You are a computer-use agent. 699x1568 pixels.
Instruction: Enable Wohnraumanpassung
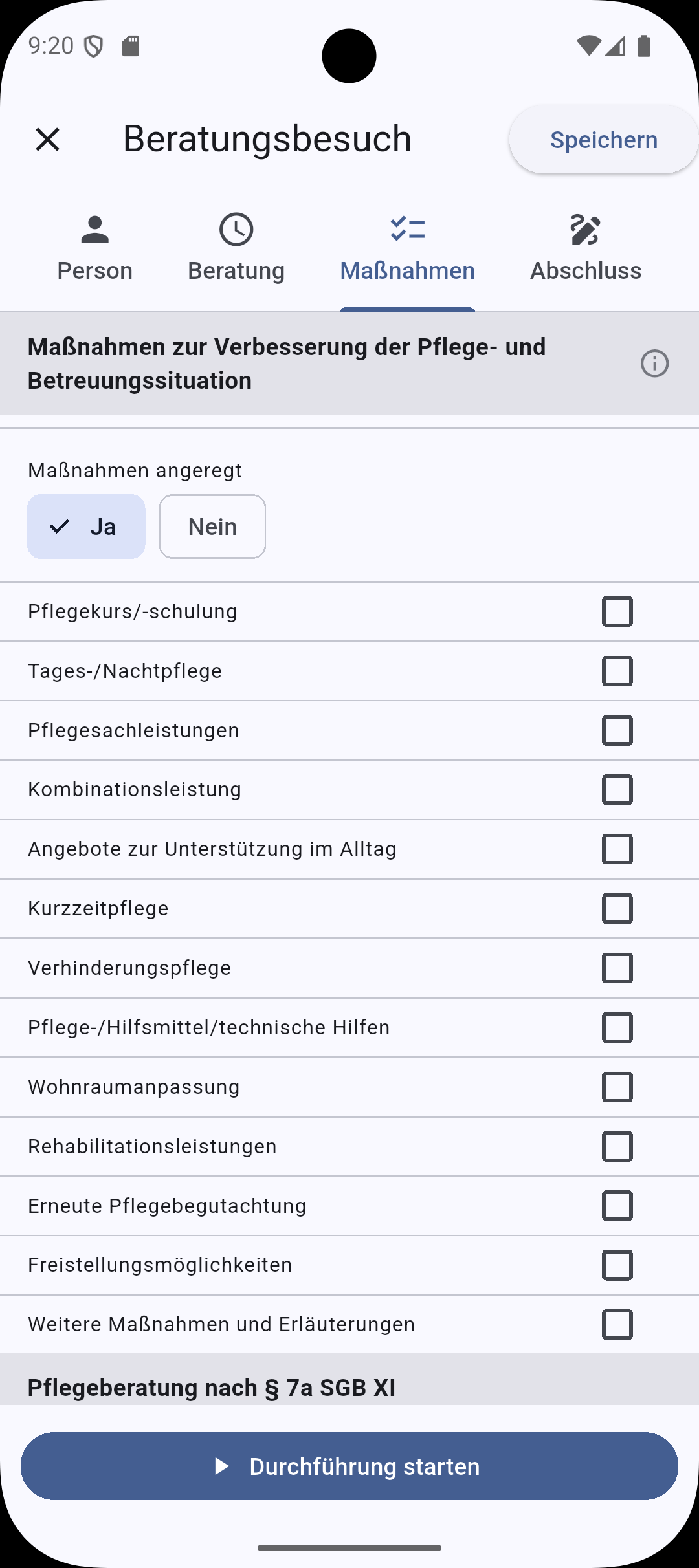click(617, 1087)
